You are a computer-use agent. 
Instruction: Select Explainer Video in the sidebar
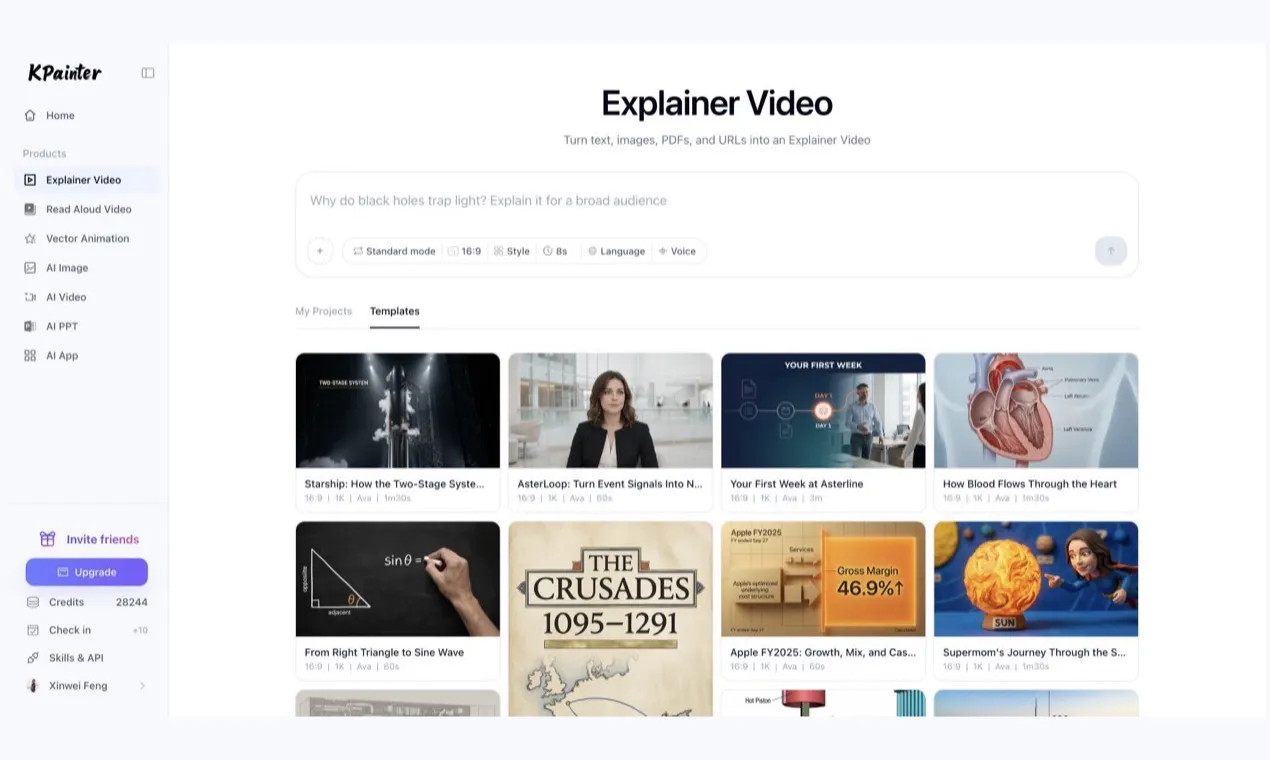click(x=86, y=180)
